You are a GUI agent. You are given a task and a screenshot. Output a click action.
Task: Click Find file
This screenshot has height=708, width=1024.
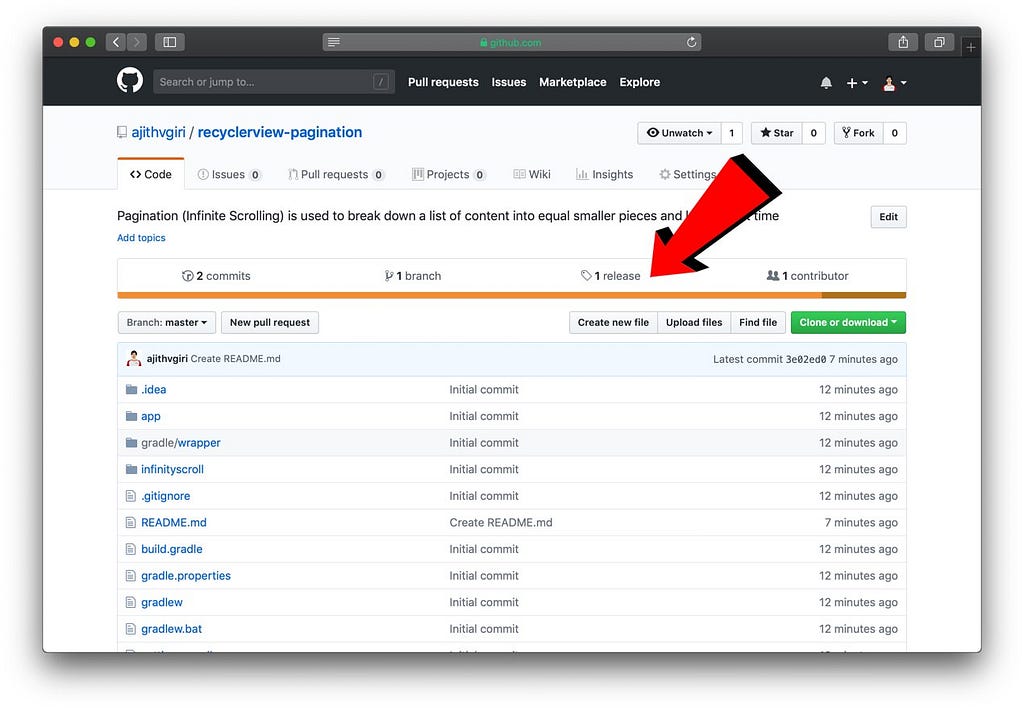[x=758, y=323]
